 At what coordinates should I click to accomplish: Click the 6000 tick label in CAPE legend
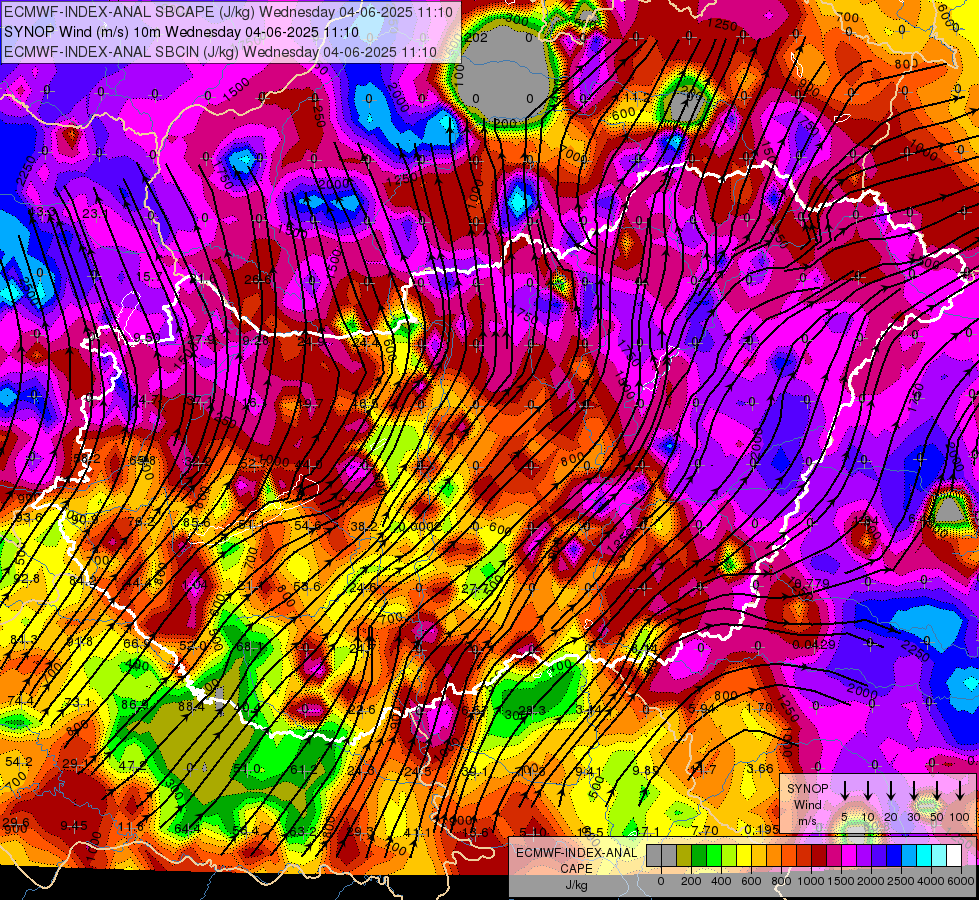point(962,881)
